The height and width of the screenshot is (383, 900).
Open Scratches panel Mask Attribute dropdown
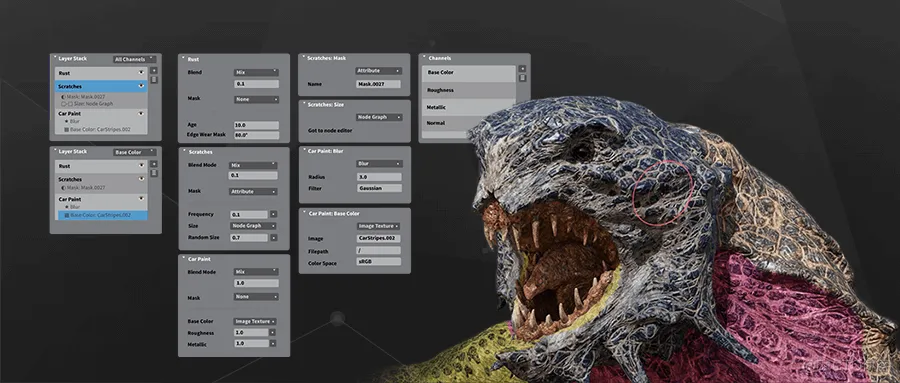coord(253,191)
